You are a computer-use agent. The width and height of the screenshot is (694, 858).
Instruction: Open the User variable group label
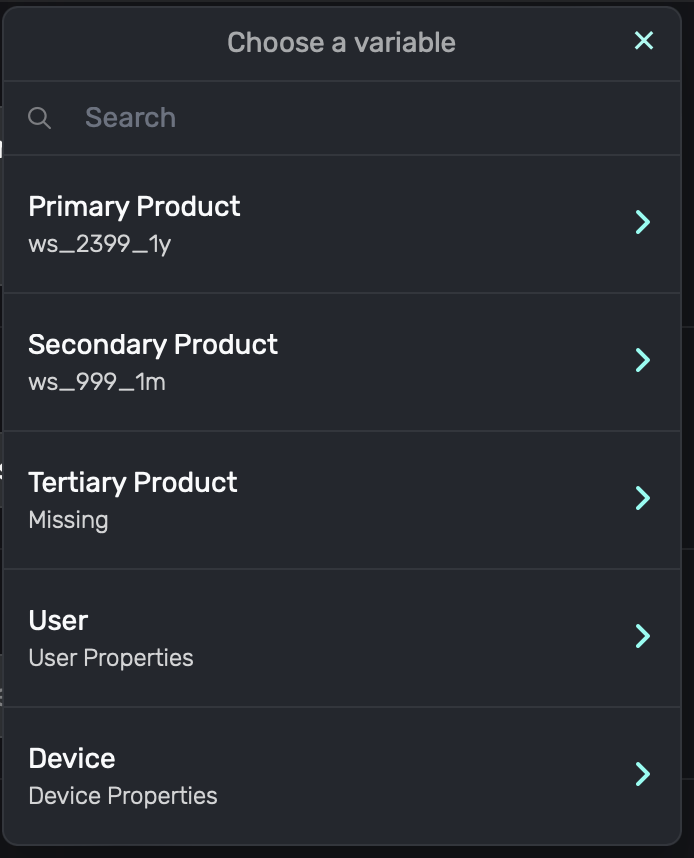pos(58,621)
